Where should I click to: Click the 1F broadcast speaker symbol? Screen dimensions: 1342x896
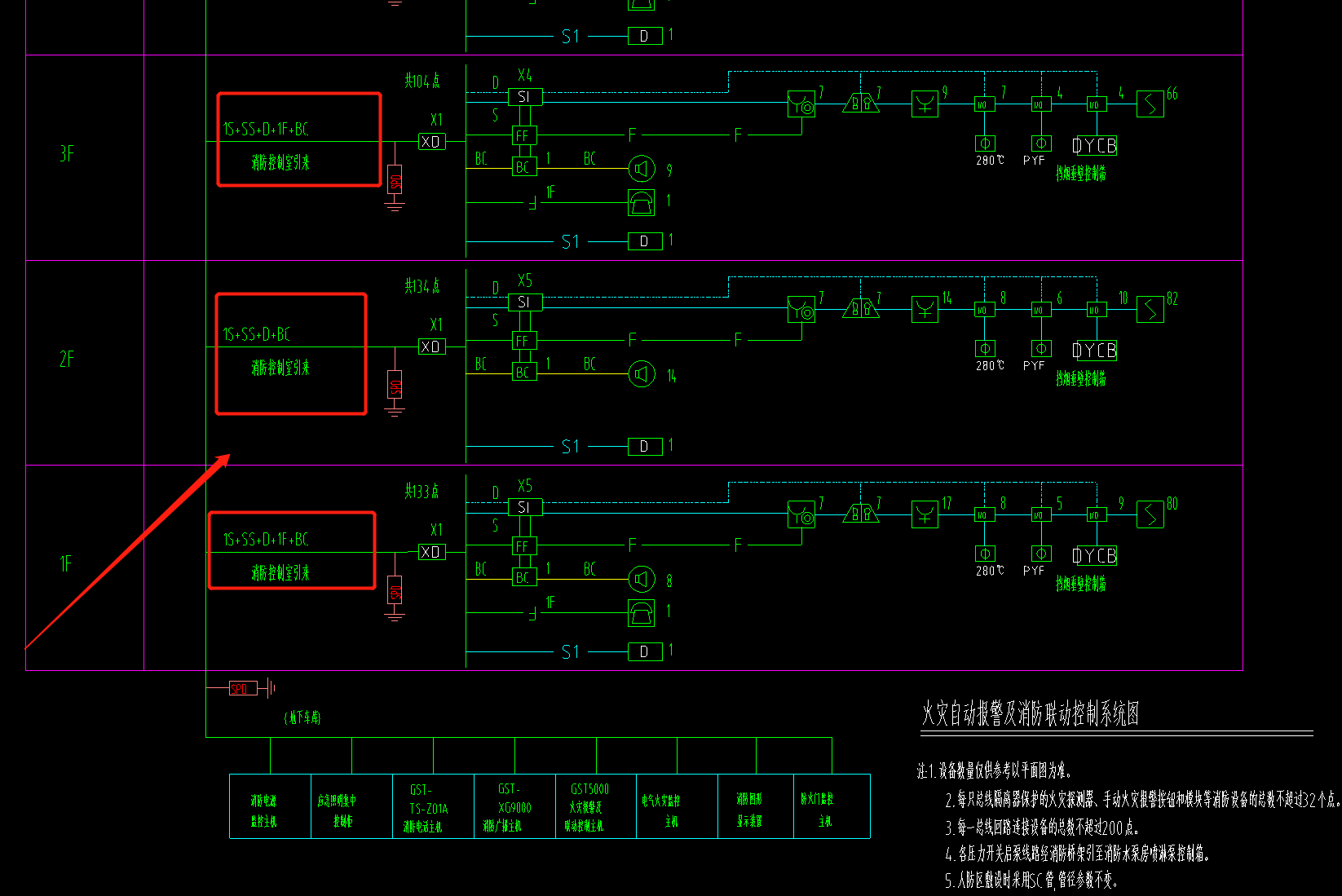pyautogui.click(x=642, y=580)
